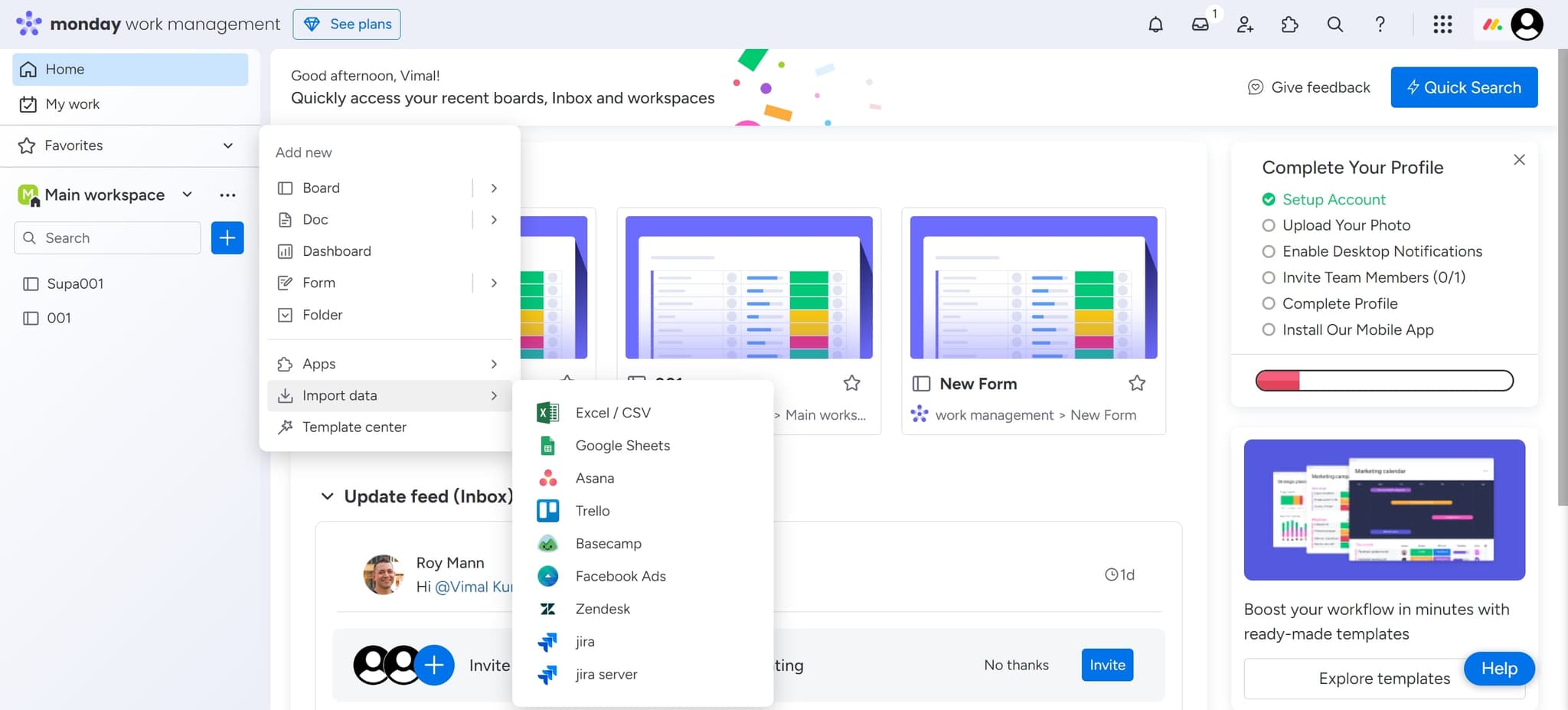Select the Asana import option
Viewport: 1568px width, 710px height.
(593, 477)
